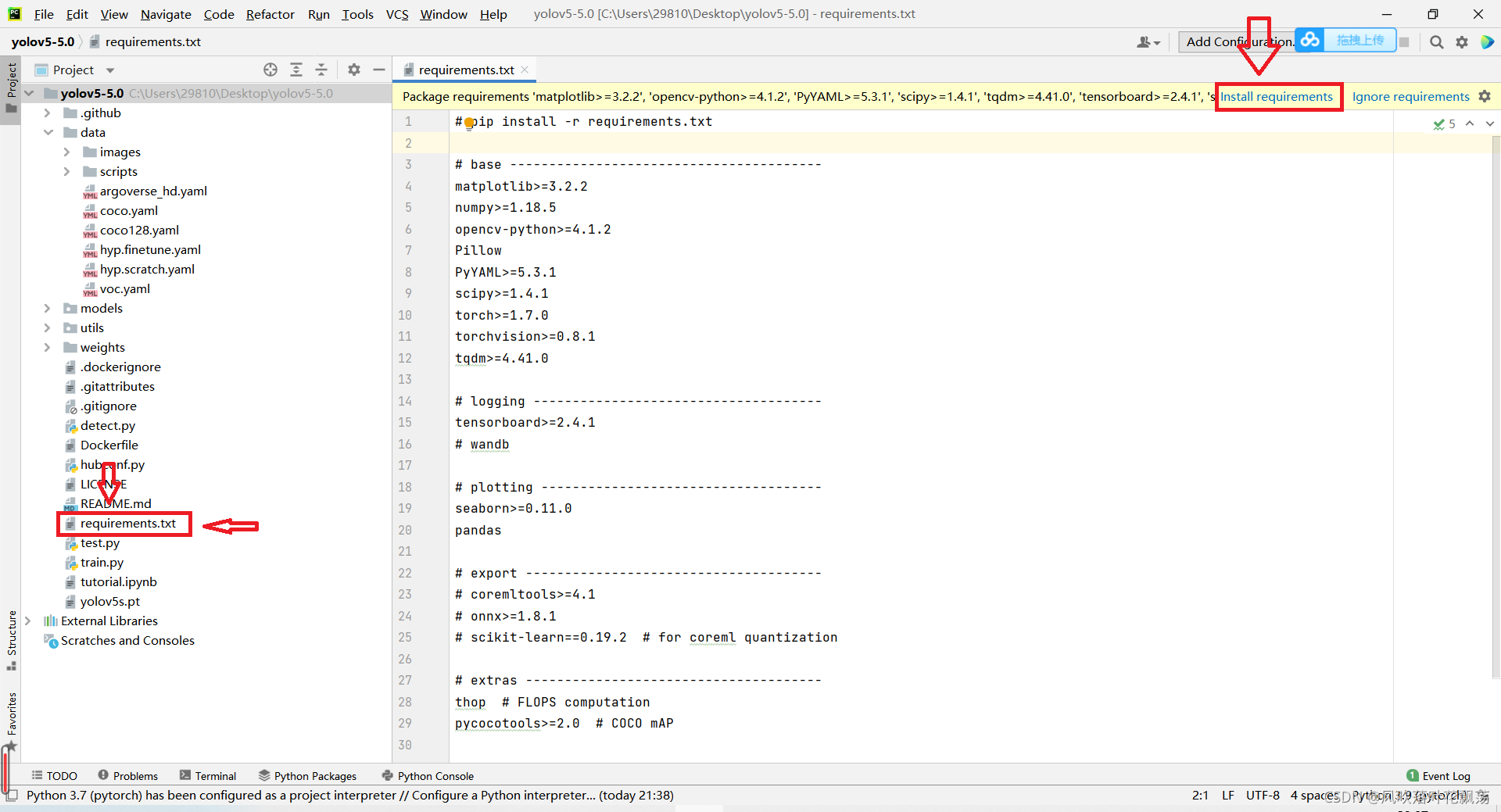
Task: Open the Tools menu
Action: 357,14
